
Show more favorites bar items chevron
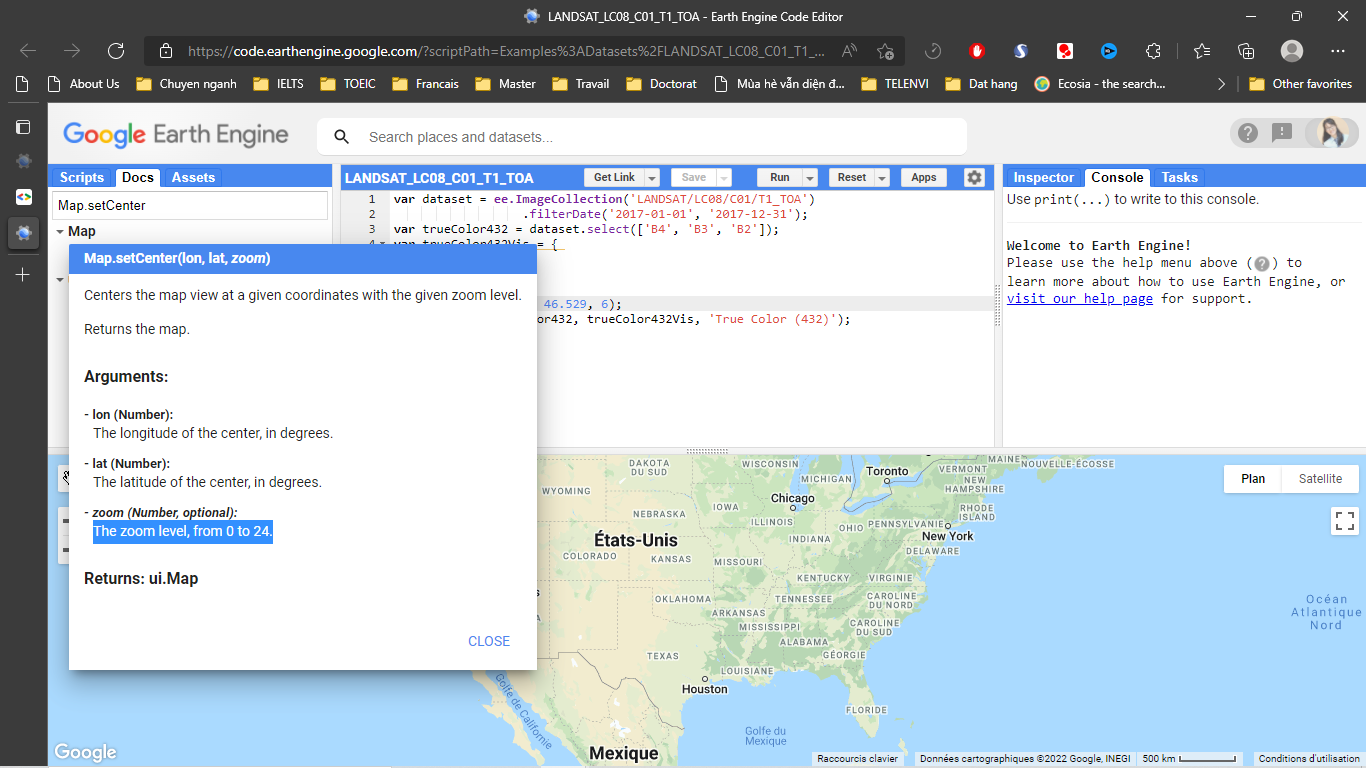tap(1221, 84)
